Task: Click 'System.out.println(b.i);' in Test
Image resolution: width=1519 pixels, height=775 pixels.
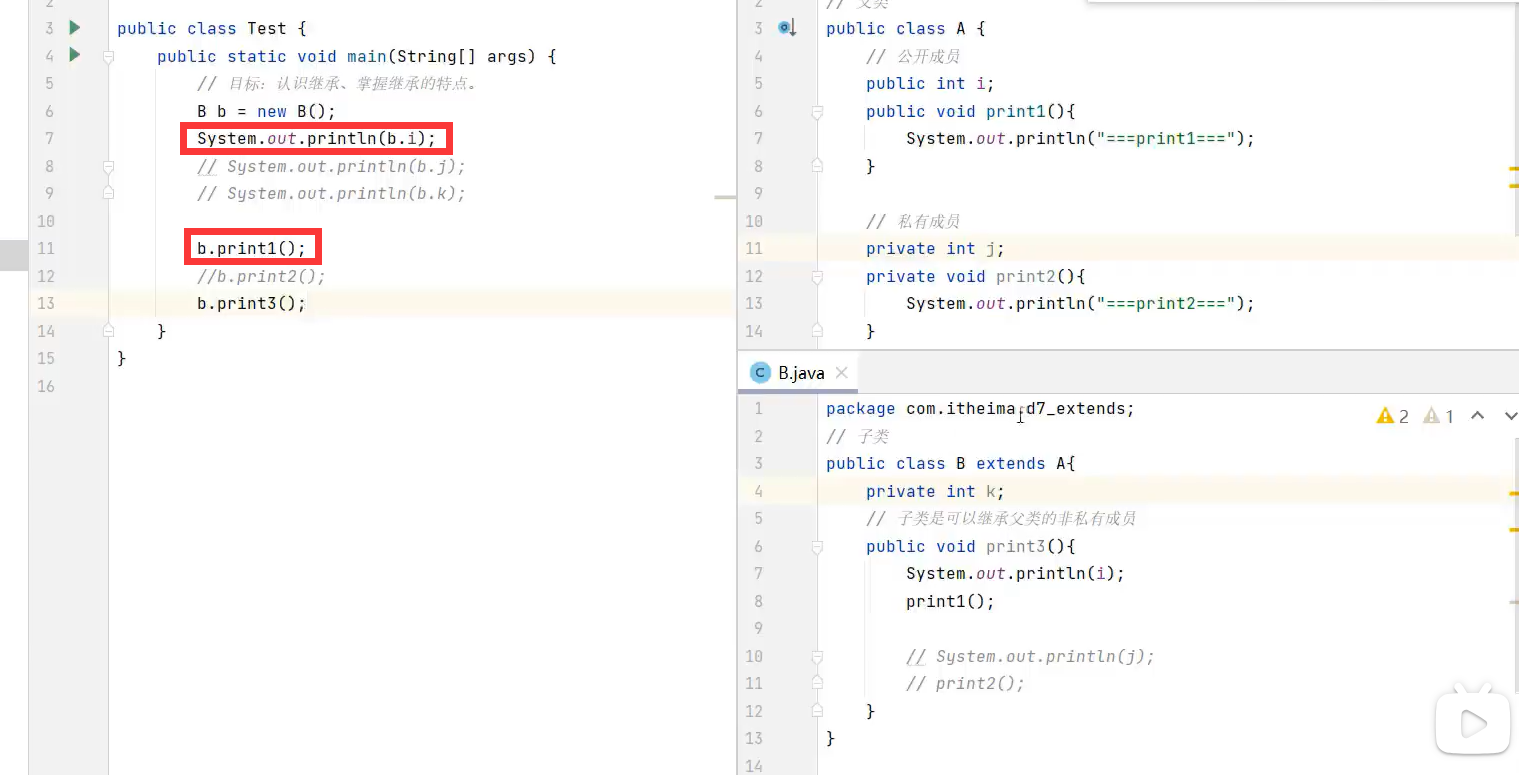Action: (x=316, y=138)
